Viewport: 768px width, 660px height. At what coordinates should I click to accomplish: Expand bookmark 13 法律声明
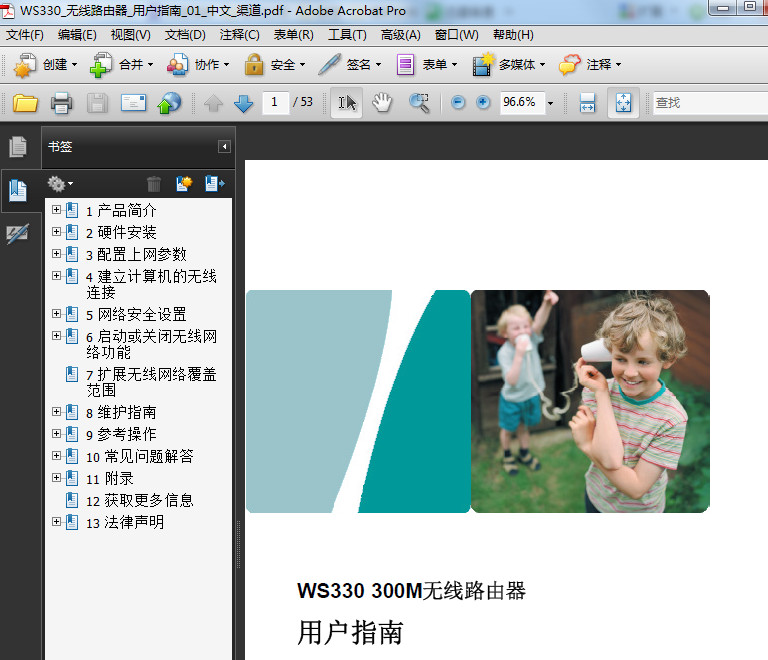pos(56,521)
